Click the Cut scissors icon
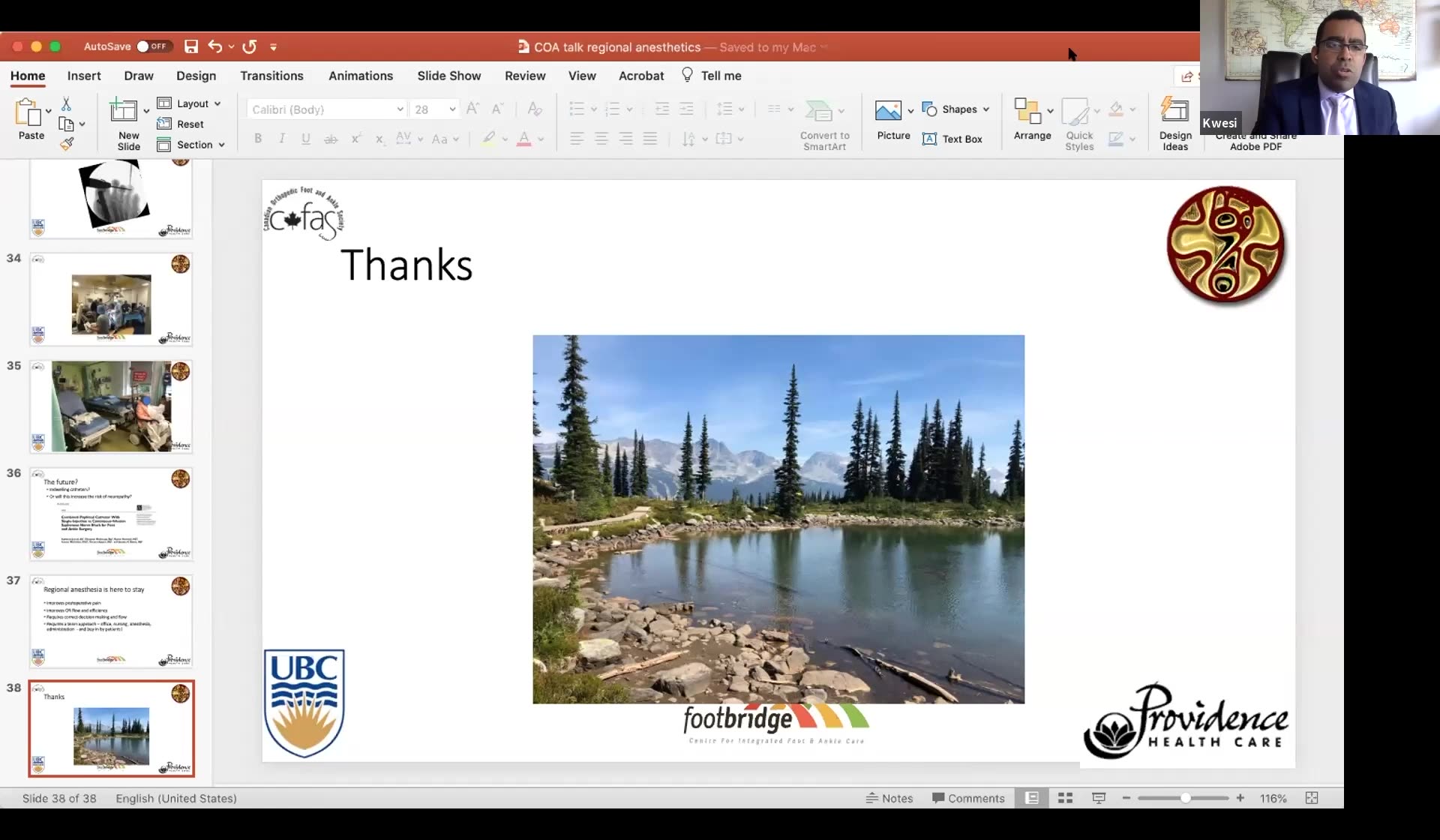 click(66, 104)
